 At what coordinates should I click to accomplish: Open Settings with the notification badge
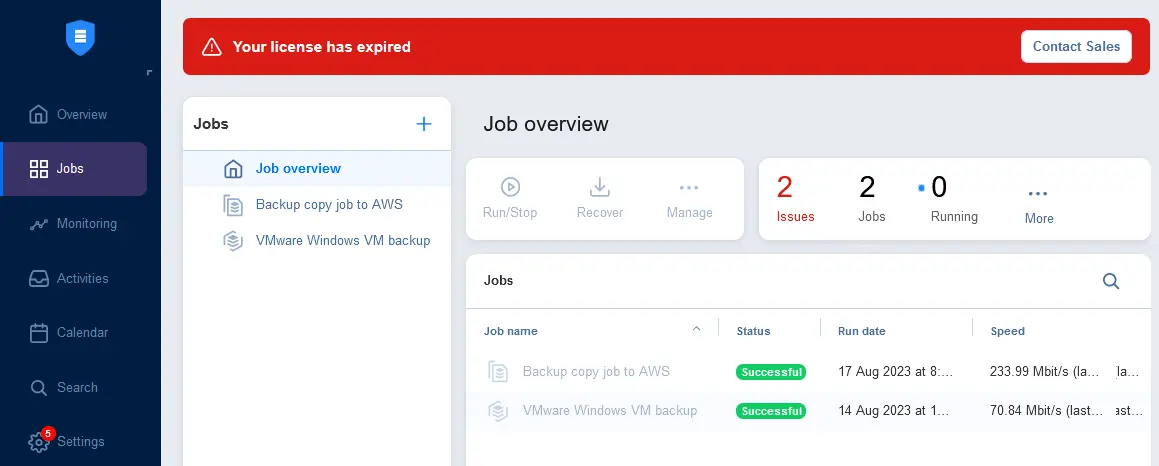click(74, 442)
